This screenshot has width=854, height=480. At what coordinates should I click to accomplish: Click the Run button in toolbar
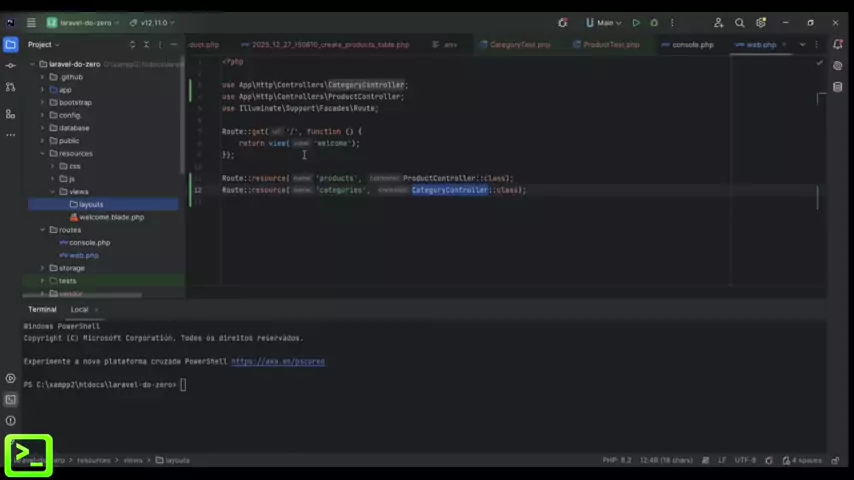click(635, 22)
